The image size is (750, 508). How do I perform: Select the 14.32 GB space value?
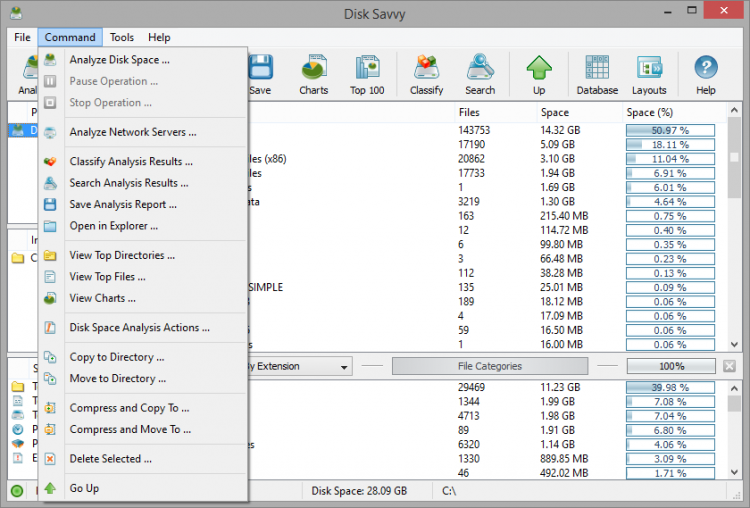tap(560, 131)
